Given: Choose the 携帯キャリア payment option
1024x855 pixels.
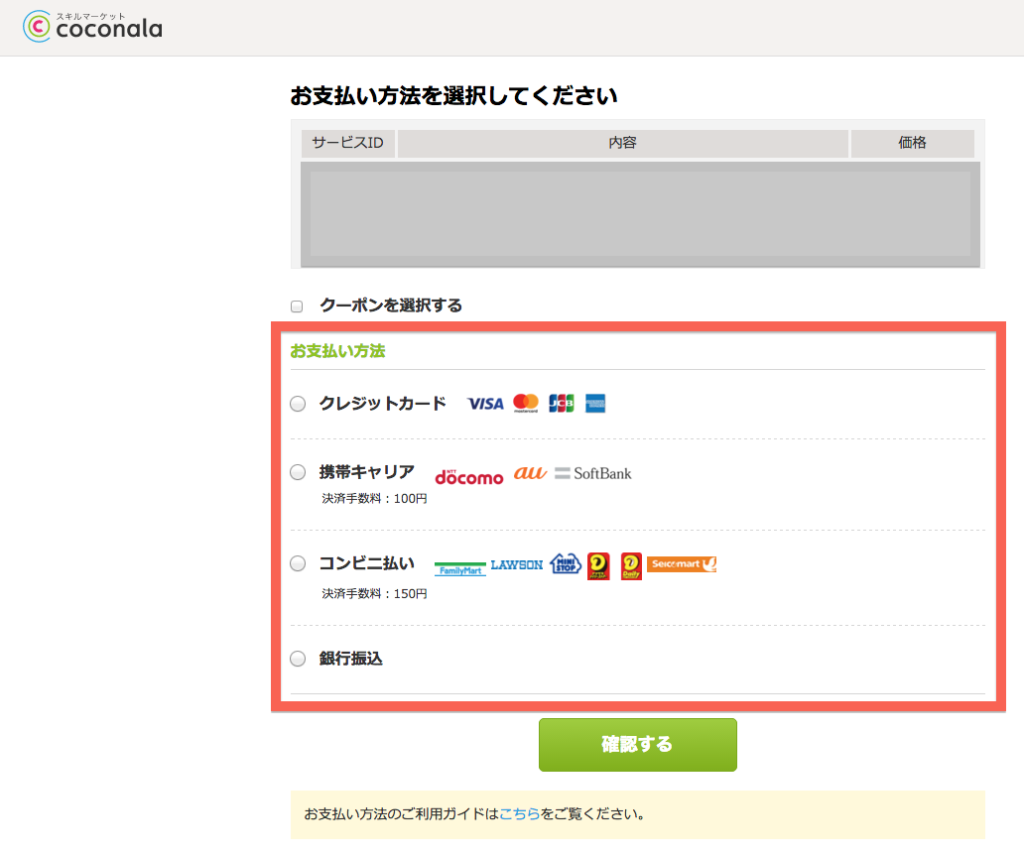Looking at the screenshot, I should tap(298, 472).
